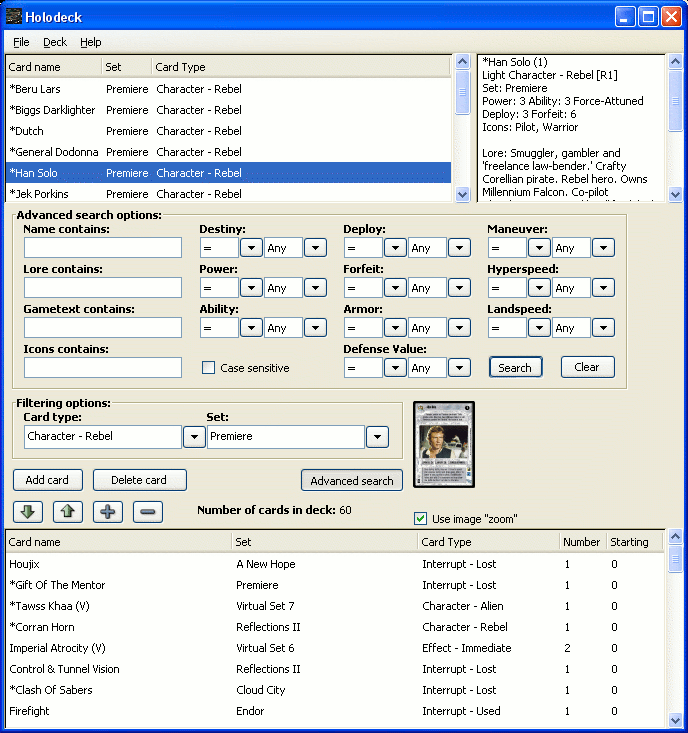This screenshot has height=733, width=688.
Task: Click the Add card button
Action: (x=48, y=480)
